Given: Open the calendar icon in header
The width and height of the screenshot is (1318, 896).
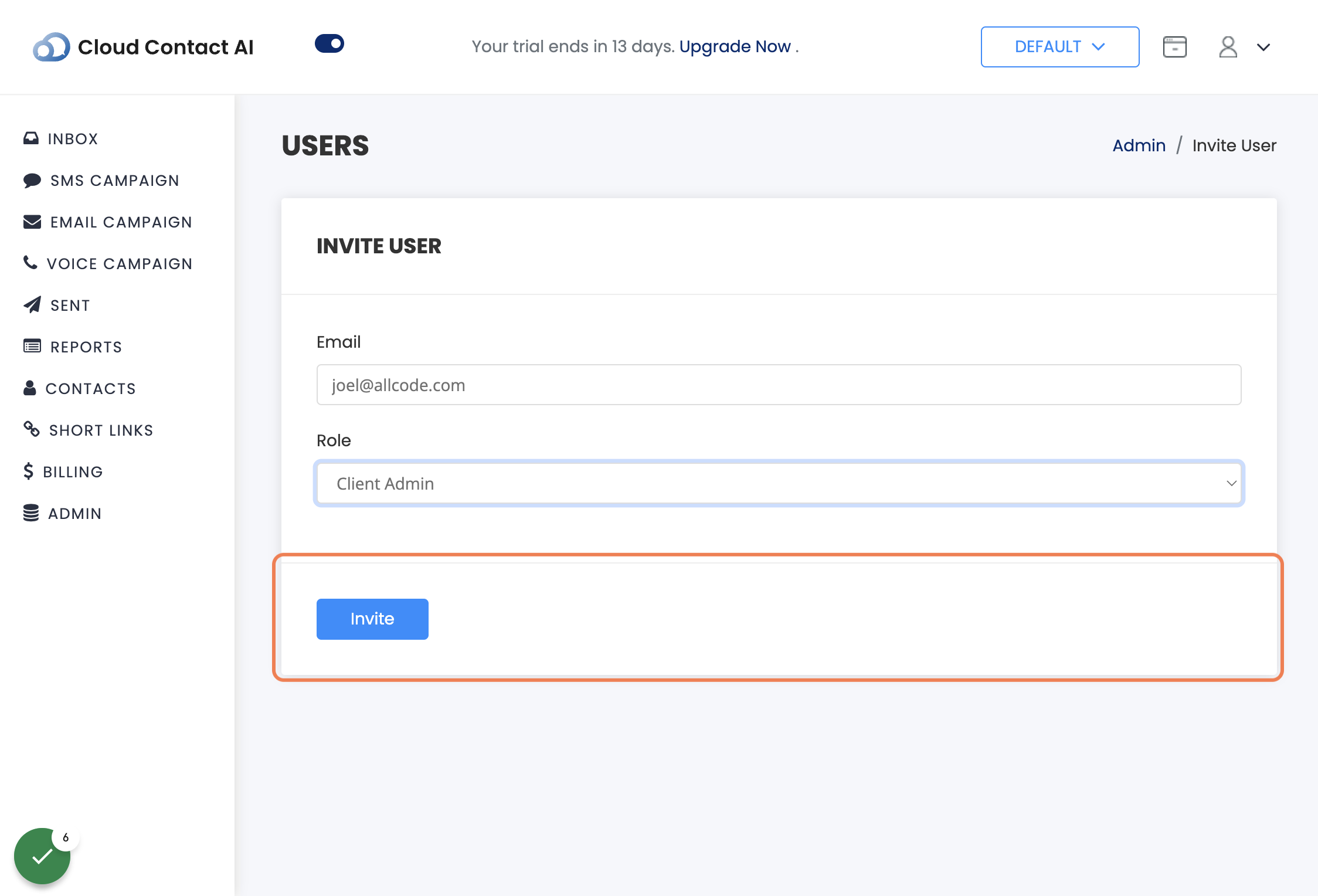Looking at the screenshot, I should pos(1174,47).
